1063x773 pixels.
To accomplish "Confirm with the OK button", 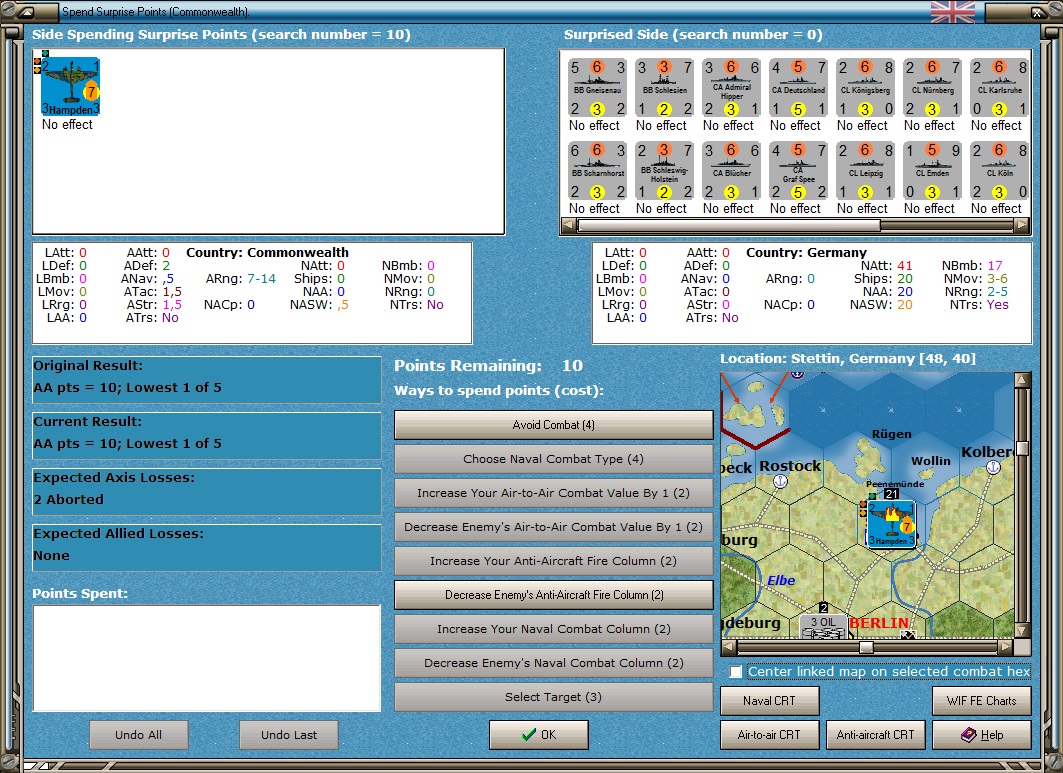I will tap(539, 735).
